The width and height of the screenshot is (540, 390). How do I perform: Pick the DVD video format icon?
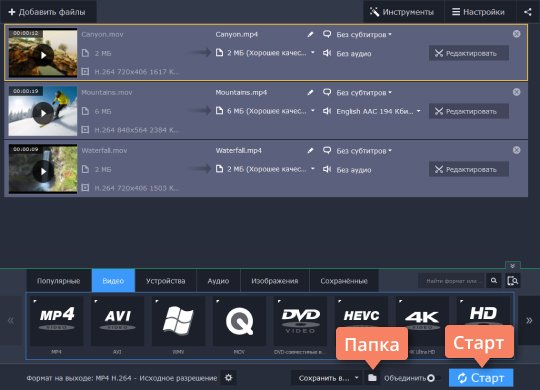[x=300, y=321]
